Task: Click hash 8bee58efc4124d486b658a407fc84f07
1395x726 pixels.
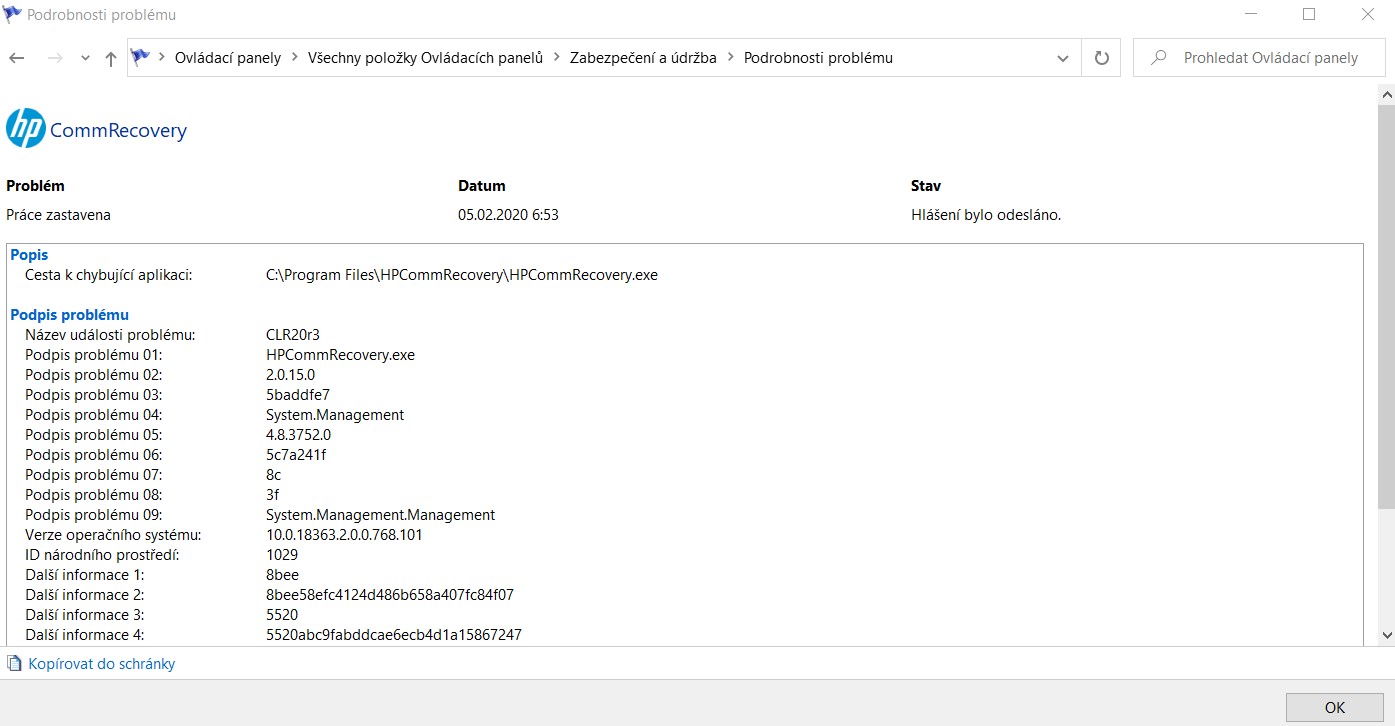Action: tap(390, 595)
